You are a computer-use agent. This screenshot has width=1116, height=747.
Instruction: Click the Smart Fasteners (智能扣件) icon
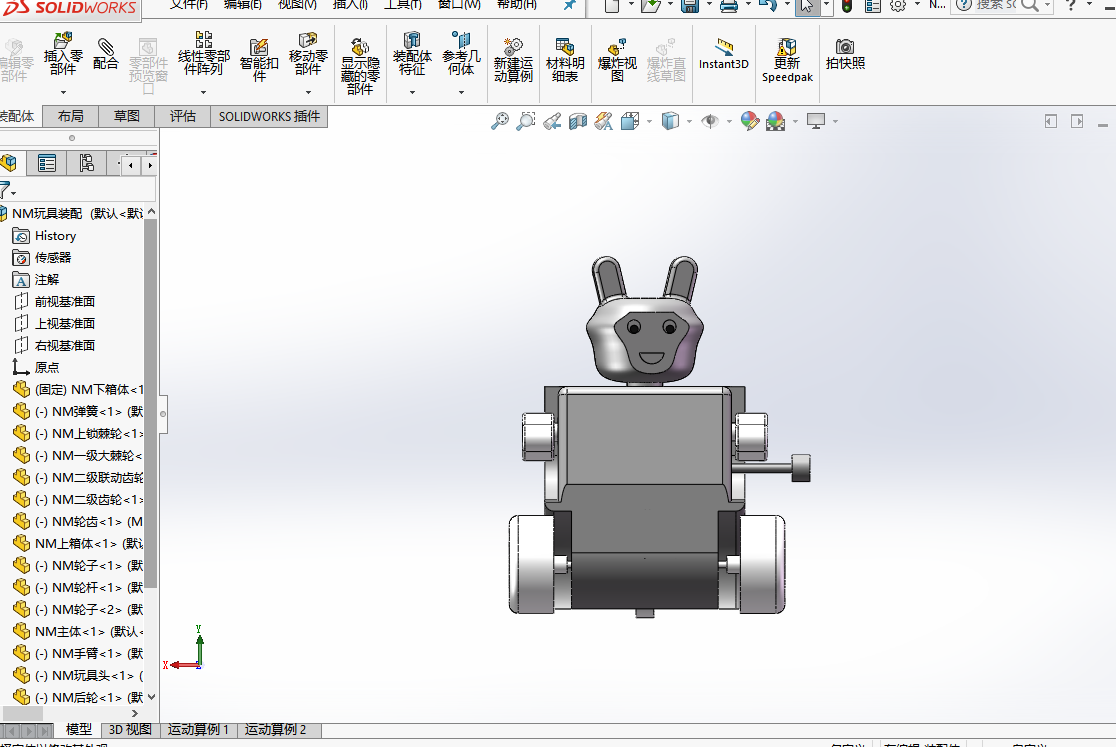pyautogui.click(x=259, y=60)
